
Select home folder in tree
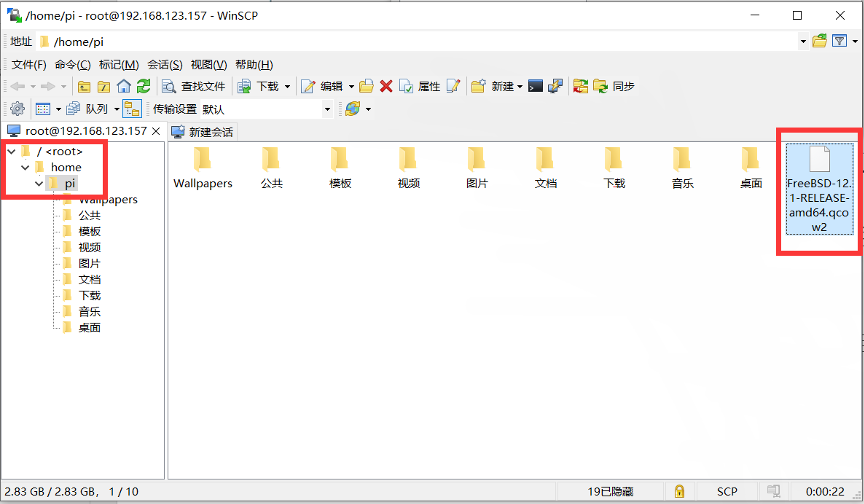tap(66, 167)
